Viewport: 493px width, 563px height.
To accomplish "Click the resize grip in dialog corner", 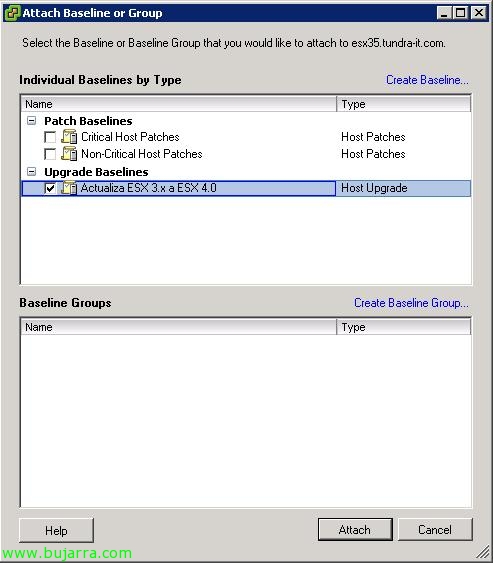I will (484, 552).
